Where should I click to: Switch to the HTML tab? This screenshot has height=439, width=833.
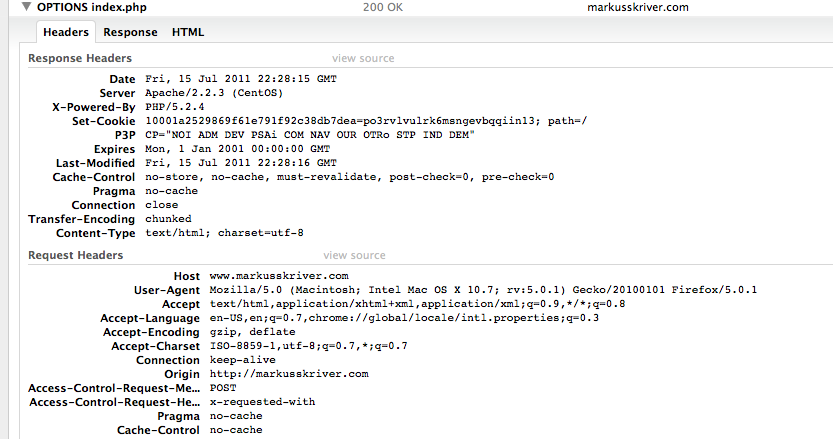pos(188,32)
